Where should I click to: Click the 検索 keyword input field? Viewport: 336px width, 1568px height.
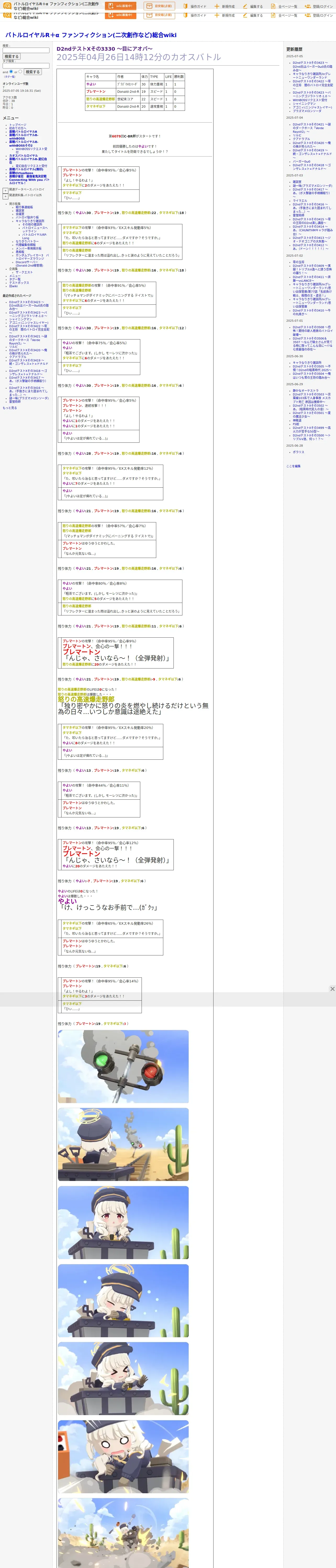(x=26, y=50)
